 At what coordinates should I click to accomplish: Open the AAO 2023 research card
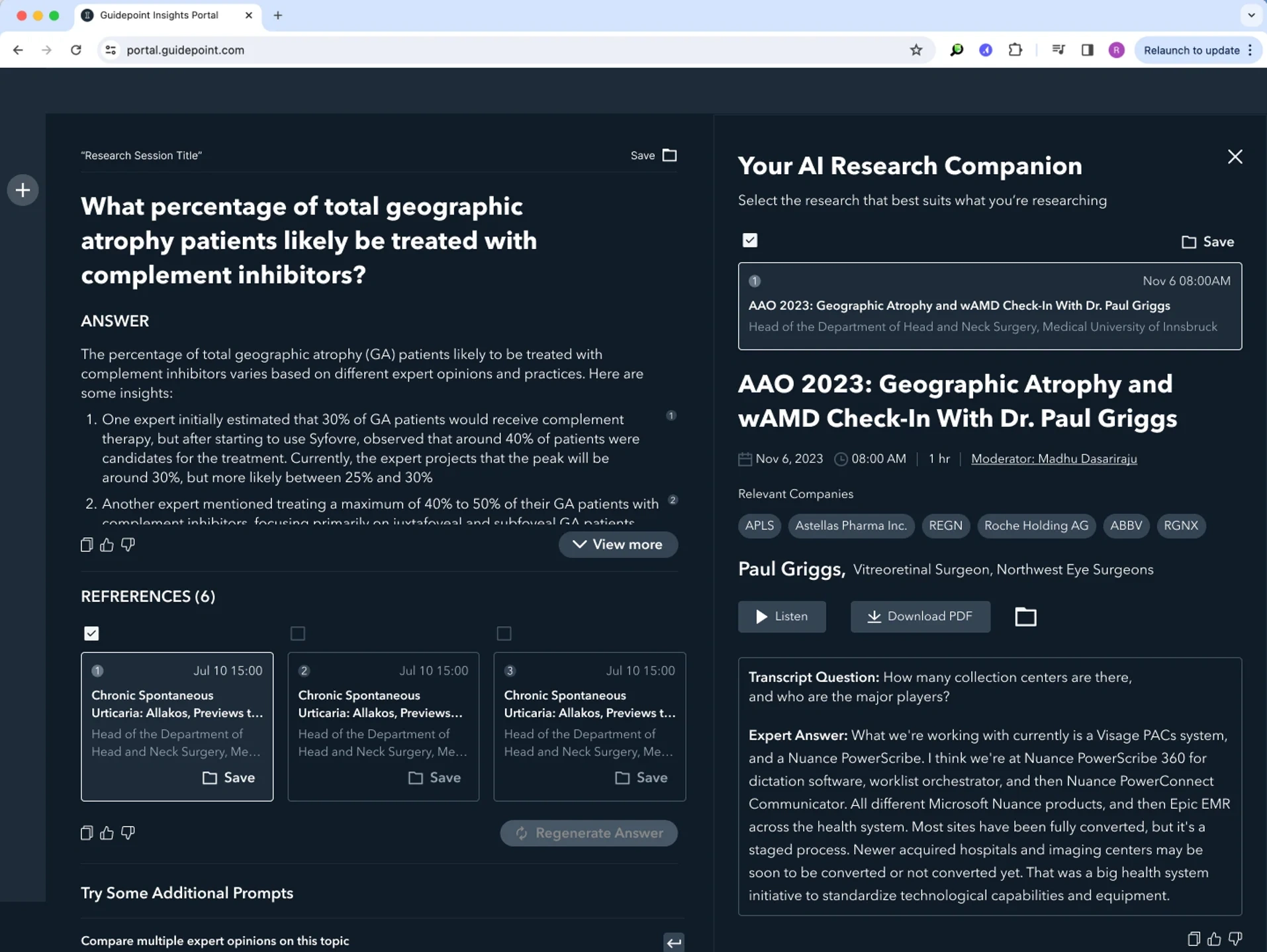click(990, 306)
